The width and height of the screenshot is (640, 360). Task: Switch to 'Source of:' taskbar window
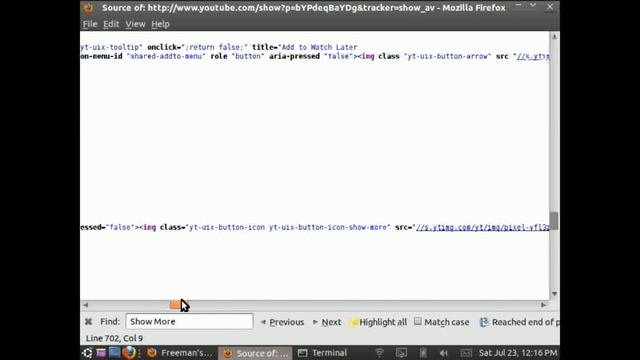click(256, 353)
